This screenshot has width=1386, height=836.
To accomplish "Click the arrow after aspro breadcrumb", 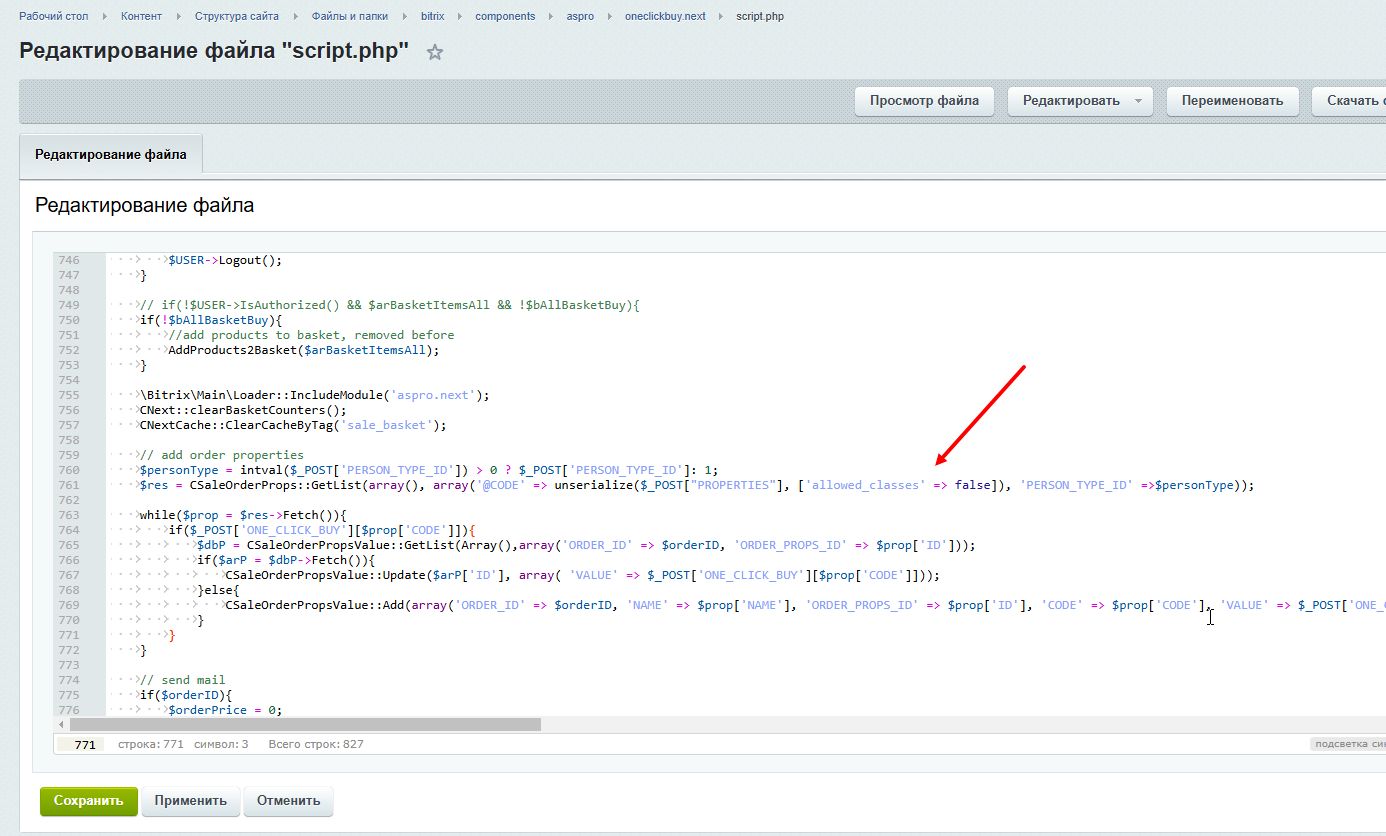I will pyautogui.click(x=610, y=17).
